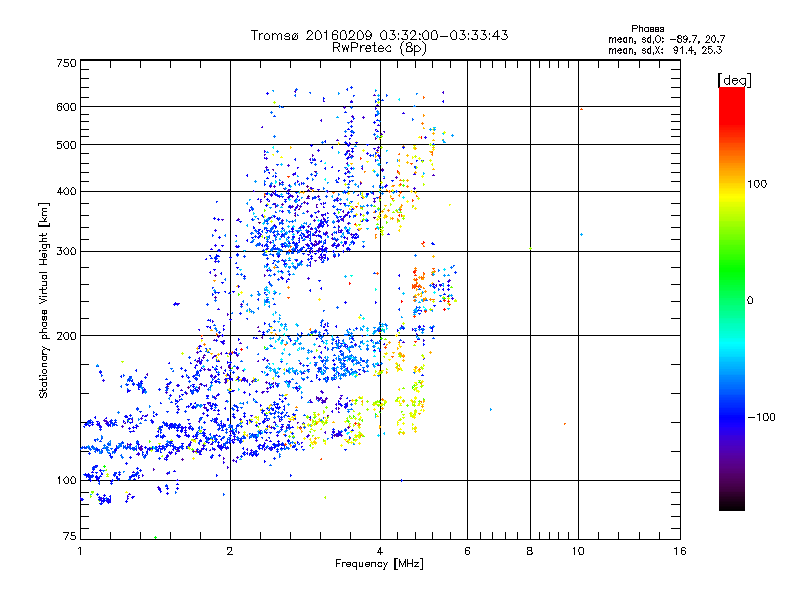The image size is (800, 600).
Task: Click the "Frequency [MHz]" axis label
Action: click(379, 564)
